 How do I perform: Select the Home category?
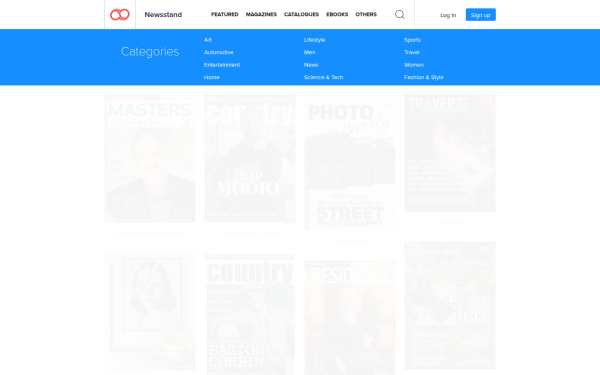pos(212,77)
